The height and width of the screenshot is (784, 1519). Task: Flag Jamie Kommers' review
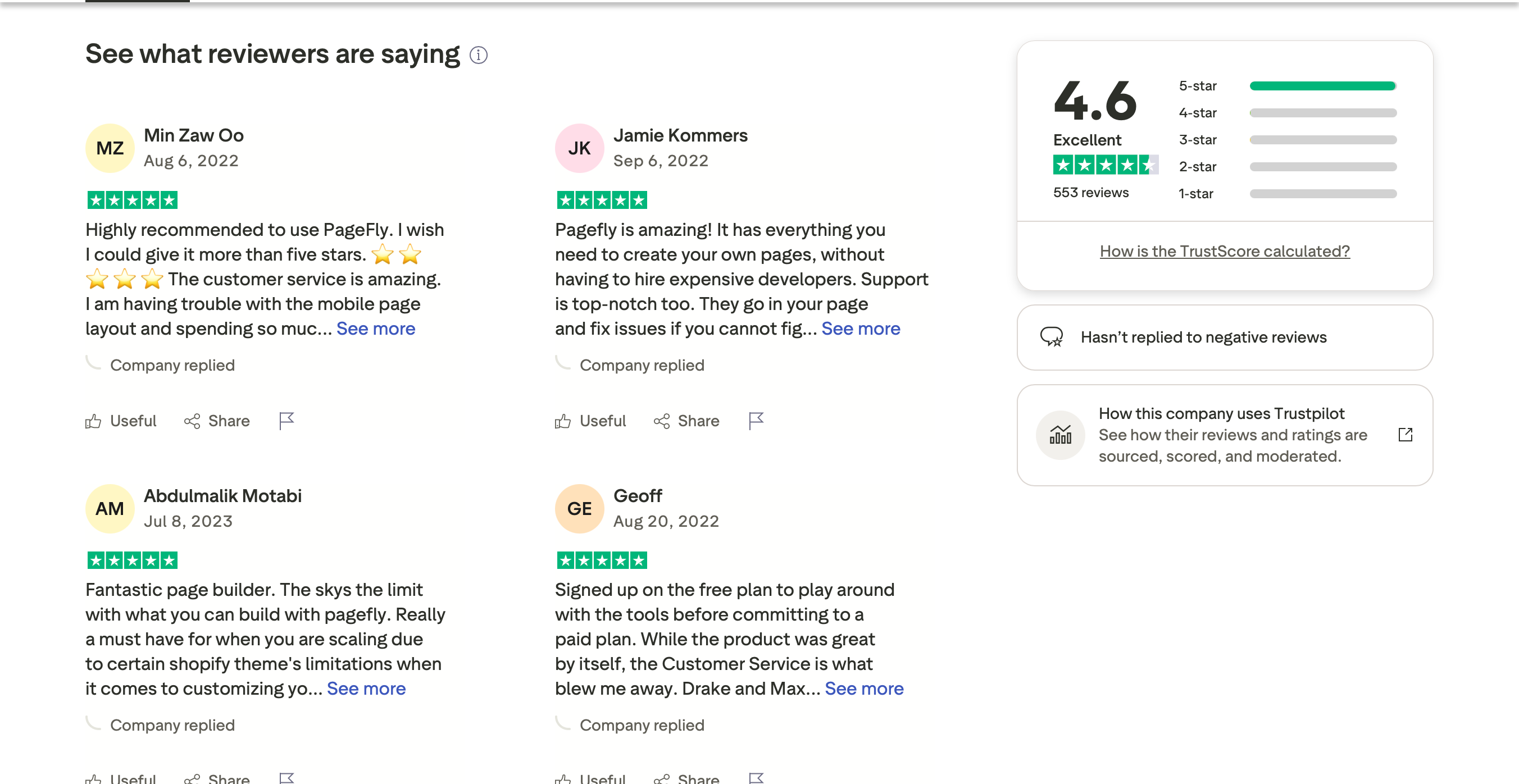756,421
